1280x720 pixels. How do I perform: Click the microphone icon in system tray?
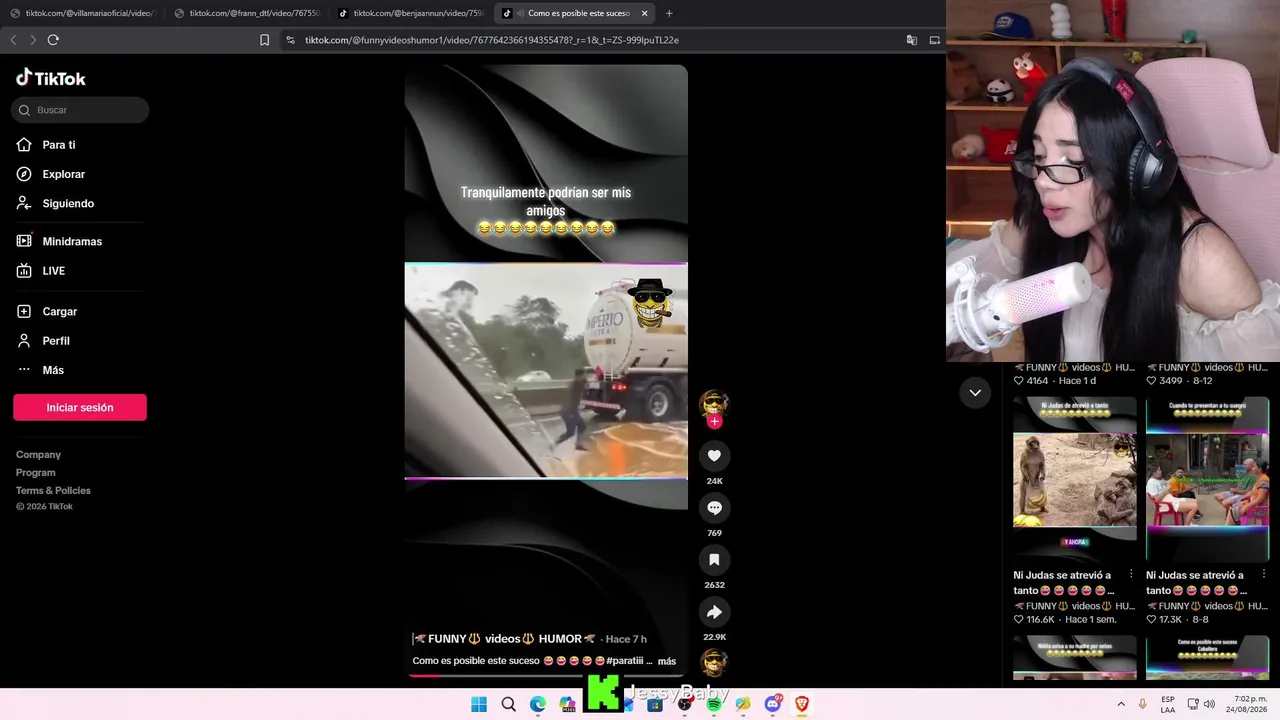click(1142, 704)
